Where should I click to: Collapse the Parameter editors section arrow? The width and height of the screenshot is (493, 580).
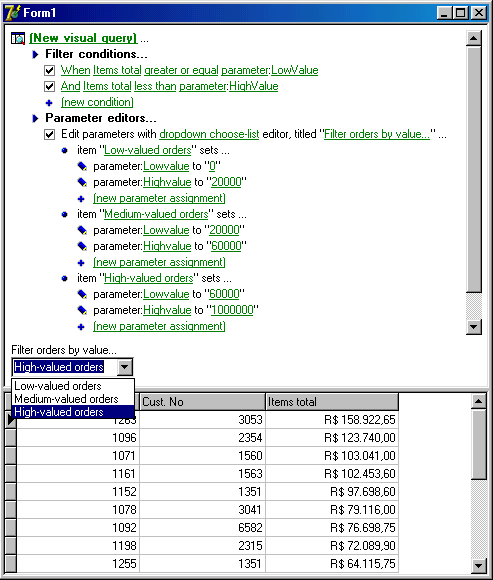pos(36,118)
